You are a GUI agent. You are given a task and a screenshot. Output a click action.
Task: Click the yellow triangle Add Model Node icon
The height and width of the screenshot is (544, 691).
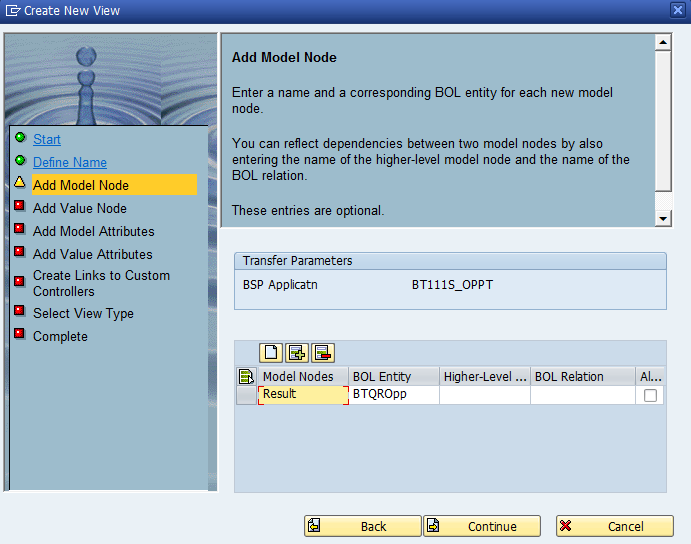click(20, 182)
